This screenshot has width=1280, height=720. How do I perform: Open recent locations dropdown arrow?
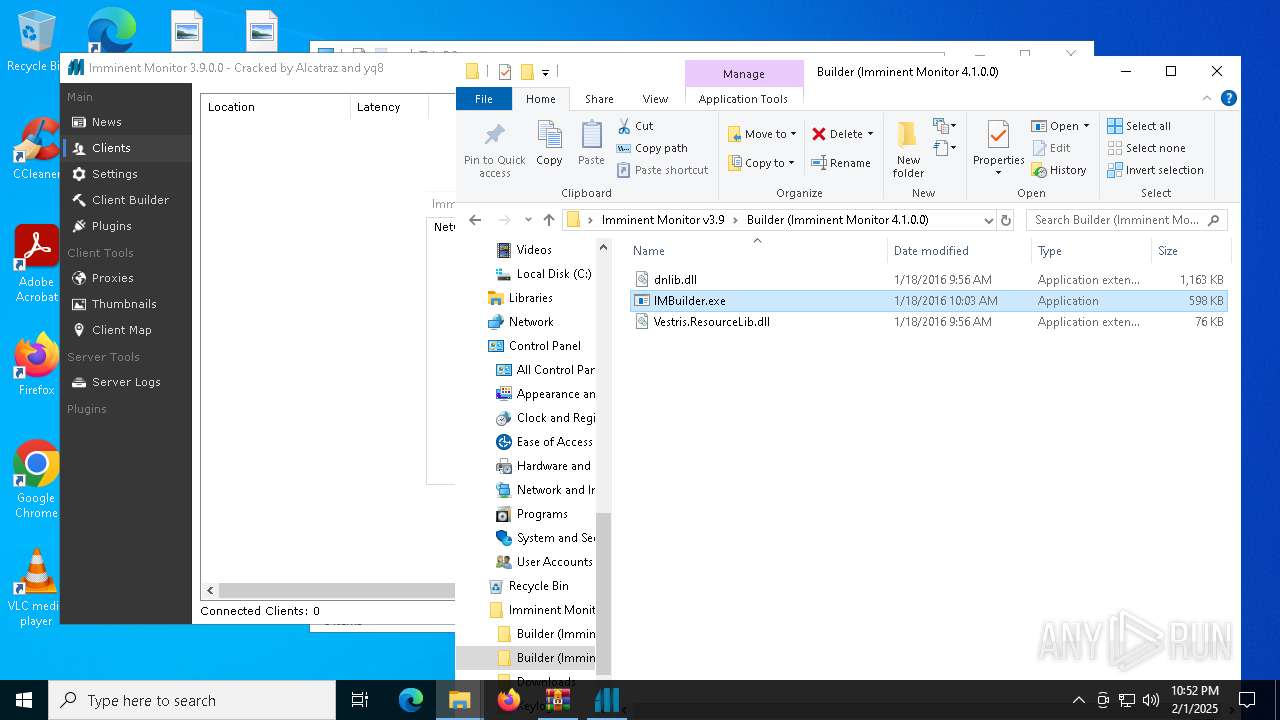click(x=527, y=220)
